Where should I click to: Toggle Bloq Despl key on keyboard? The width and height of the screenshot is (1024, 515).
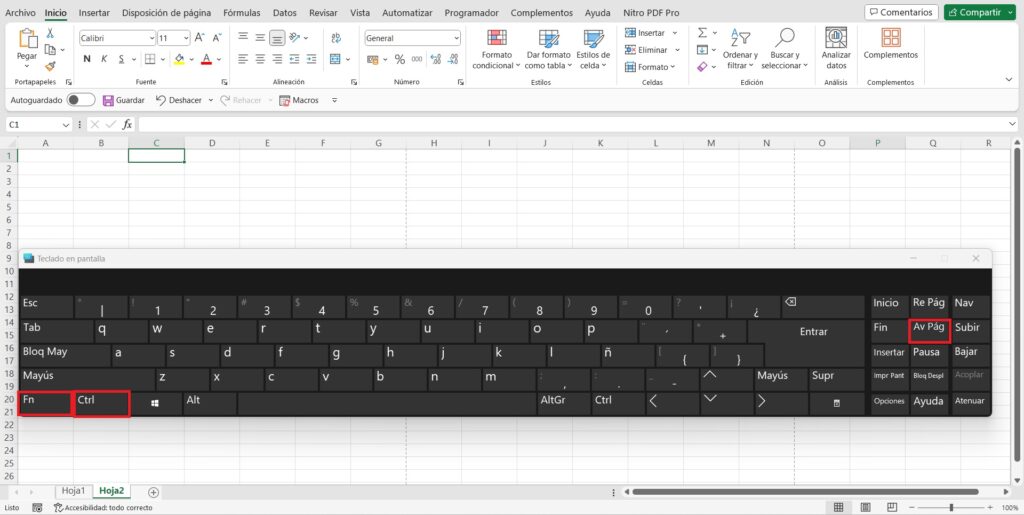click(x=928, y=380)
